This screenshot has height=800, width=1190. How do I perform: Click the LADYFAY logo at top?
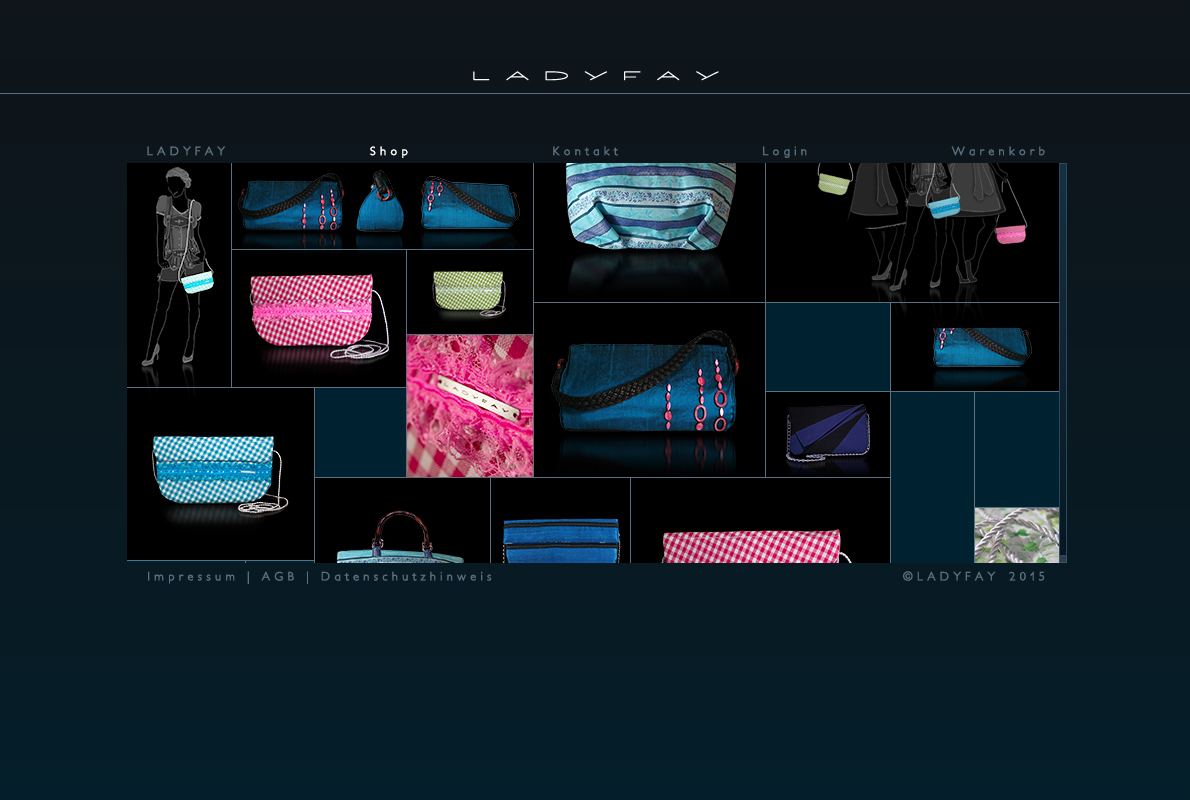point(596,75)
